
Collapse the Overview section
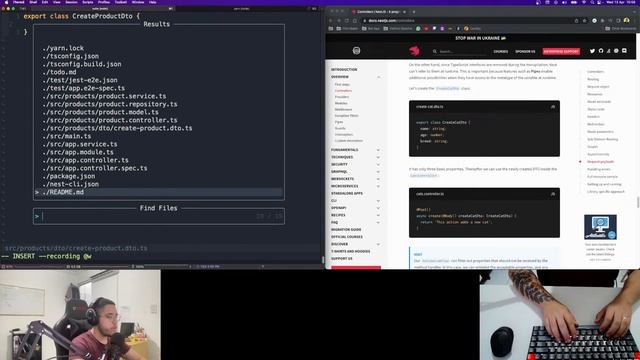(x=378, y=77)
